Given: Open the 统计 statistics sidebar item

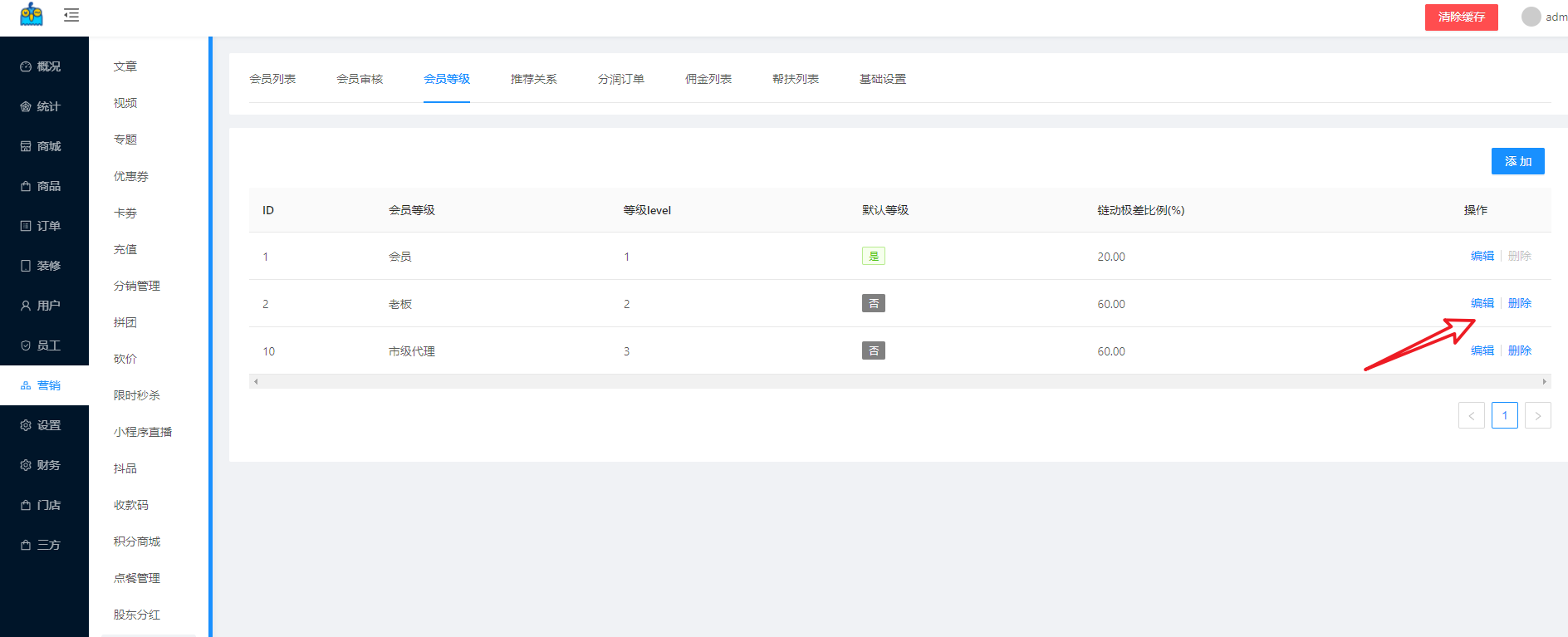Looking at the screenshot, I should point(42,106).
